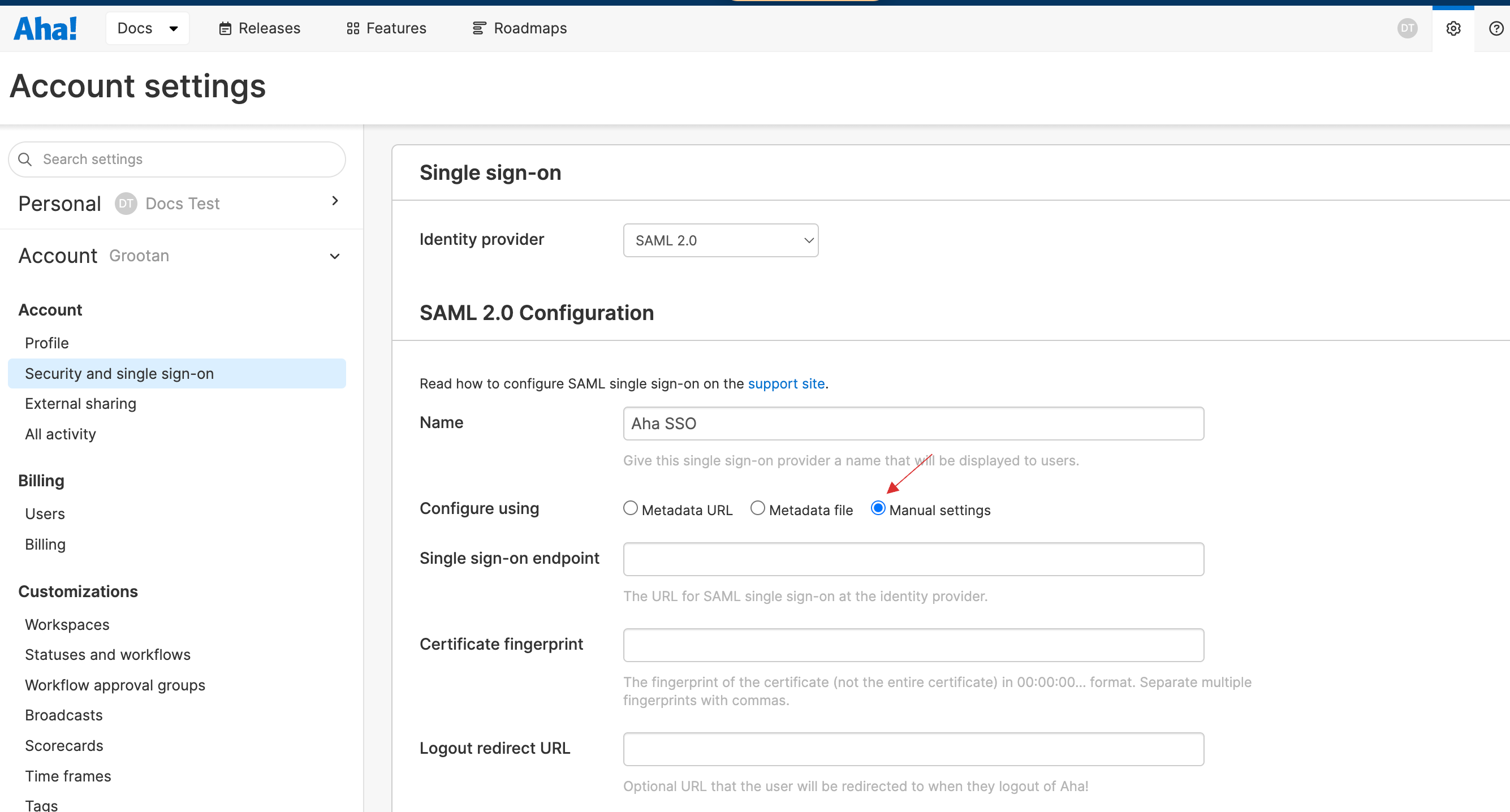Open the settings gear icon
The width and height of the screenshot is (1510, 812).
point(1453,28)
